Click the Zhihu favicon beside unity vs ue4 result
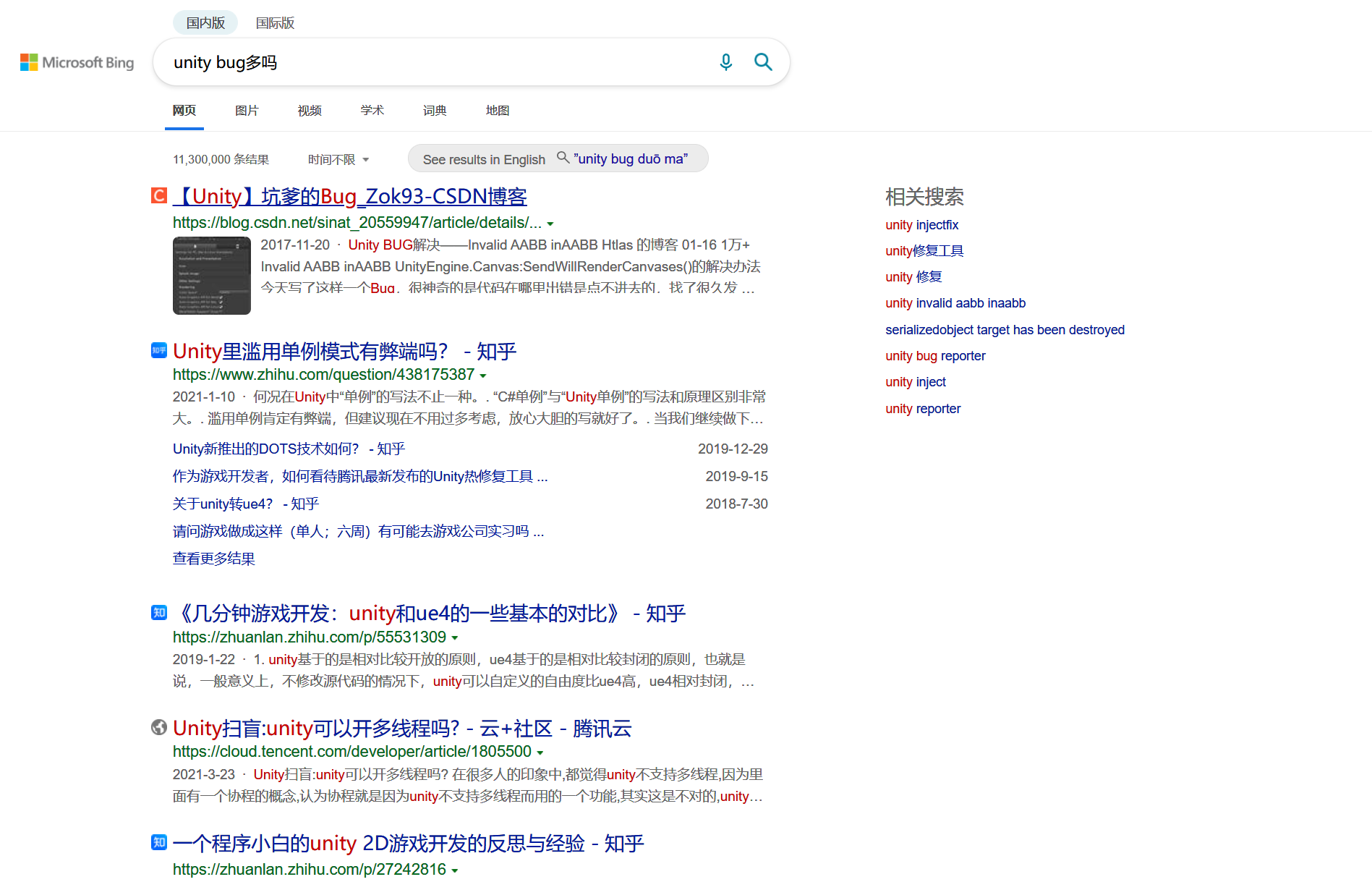 (x=159, y=612)
